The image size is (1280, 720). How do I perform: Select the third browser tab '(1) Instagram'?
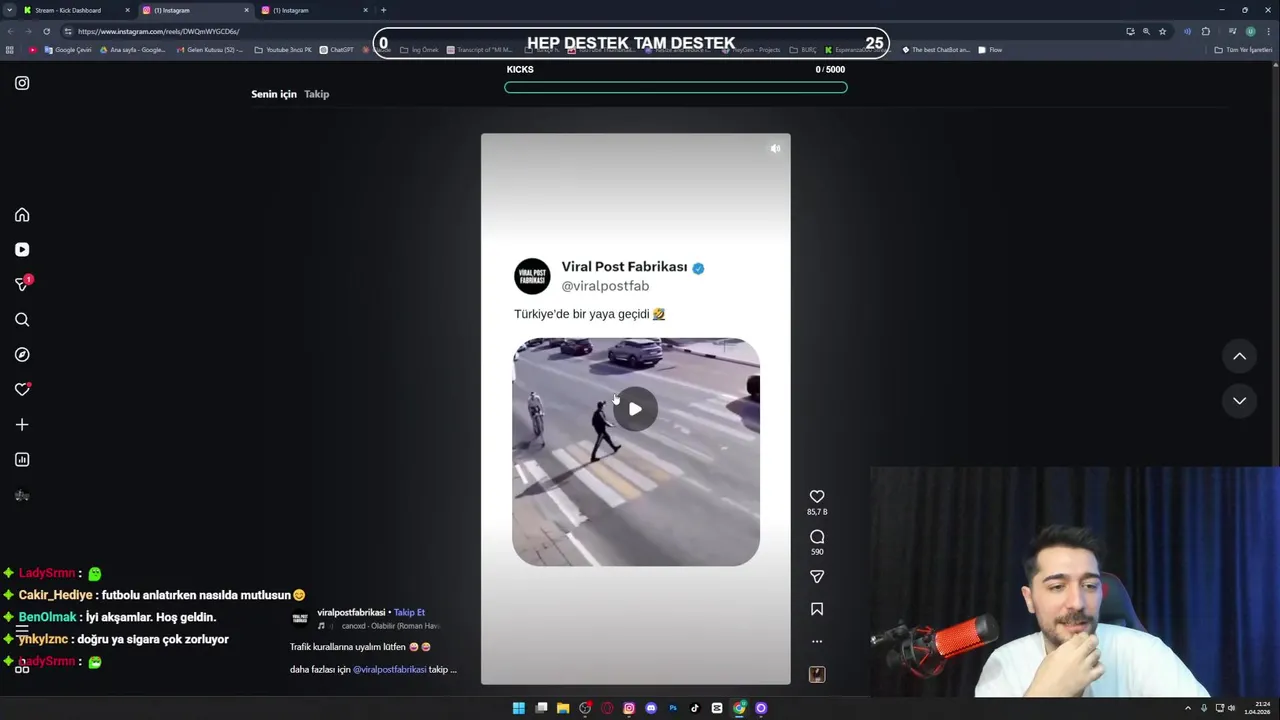tap(316, 10)
